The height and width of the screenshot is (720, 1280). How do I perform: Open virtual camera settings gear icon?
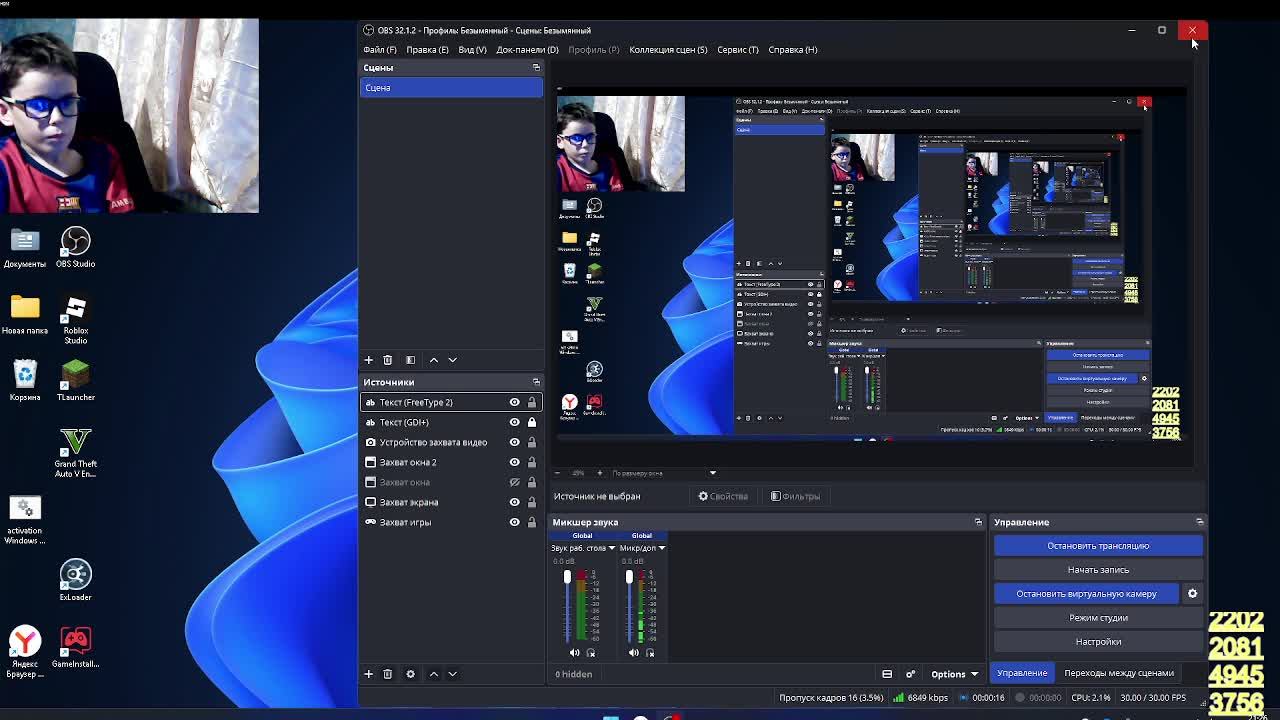[1192, 594]
